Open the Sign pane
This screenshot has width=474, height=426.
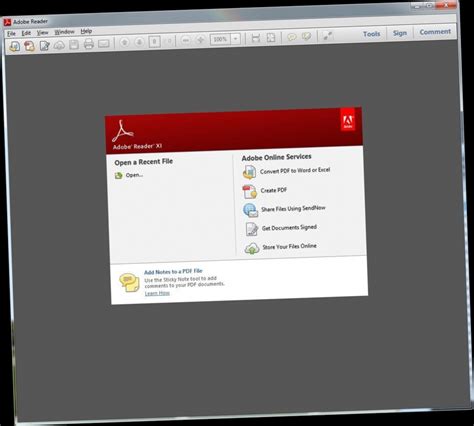pos(400,33)
